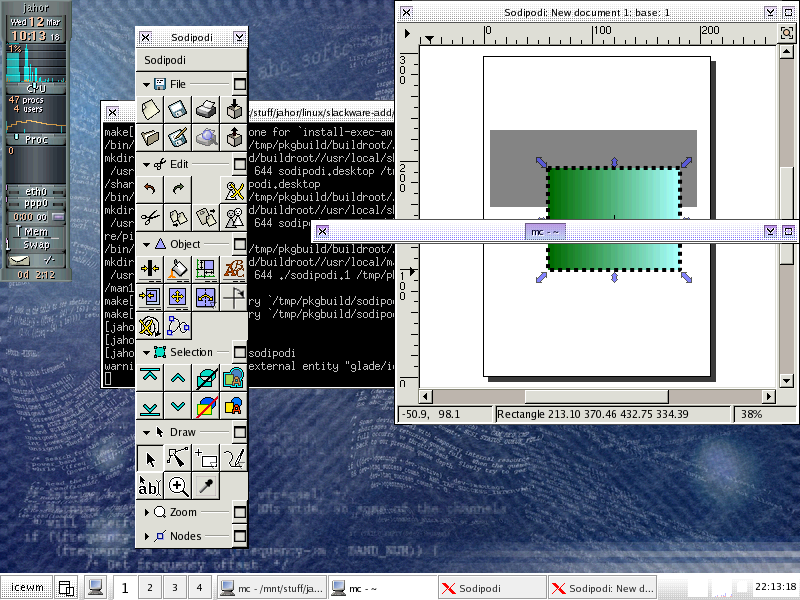Toggle the square box beside Nodes section
This screenshot has height=600, width=800.
(239, 536)
